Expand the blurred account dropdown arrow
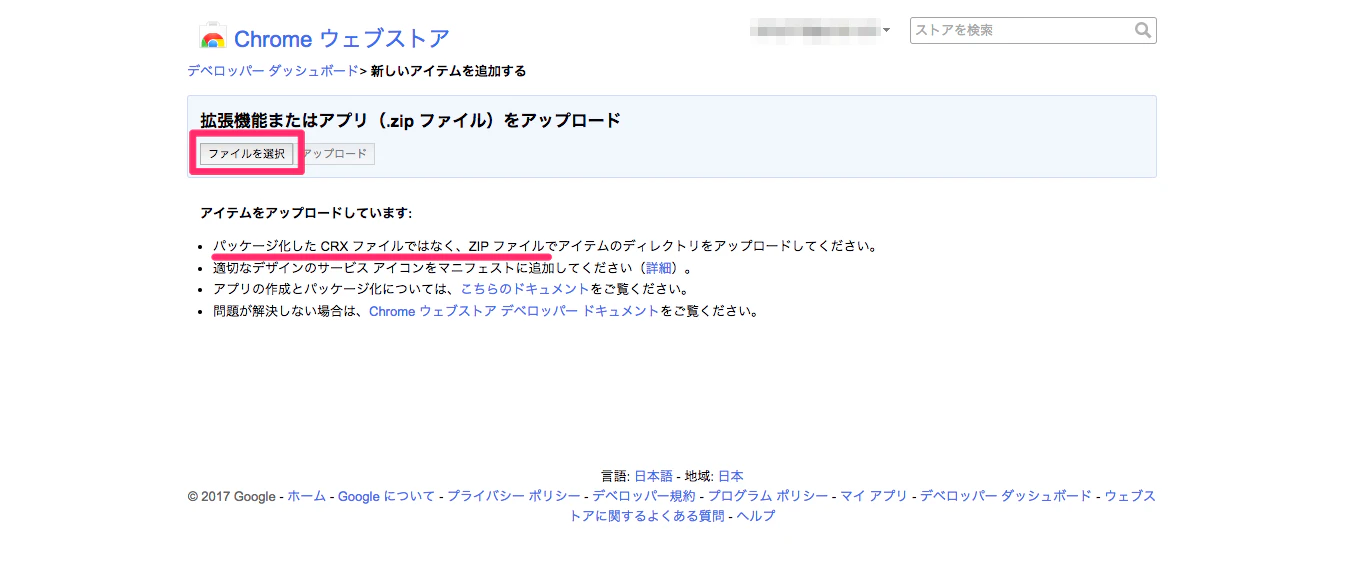This screenshot has width=1345, height=569. [x=886, y=31]
